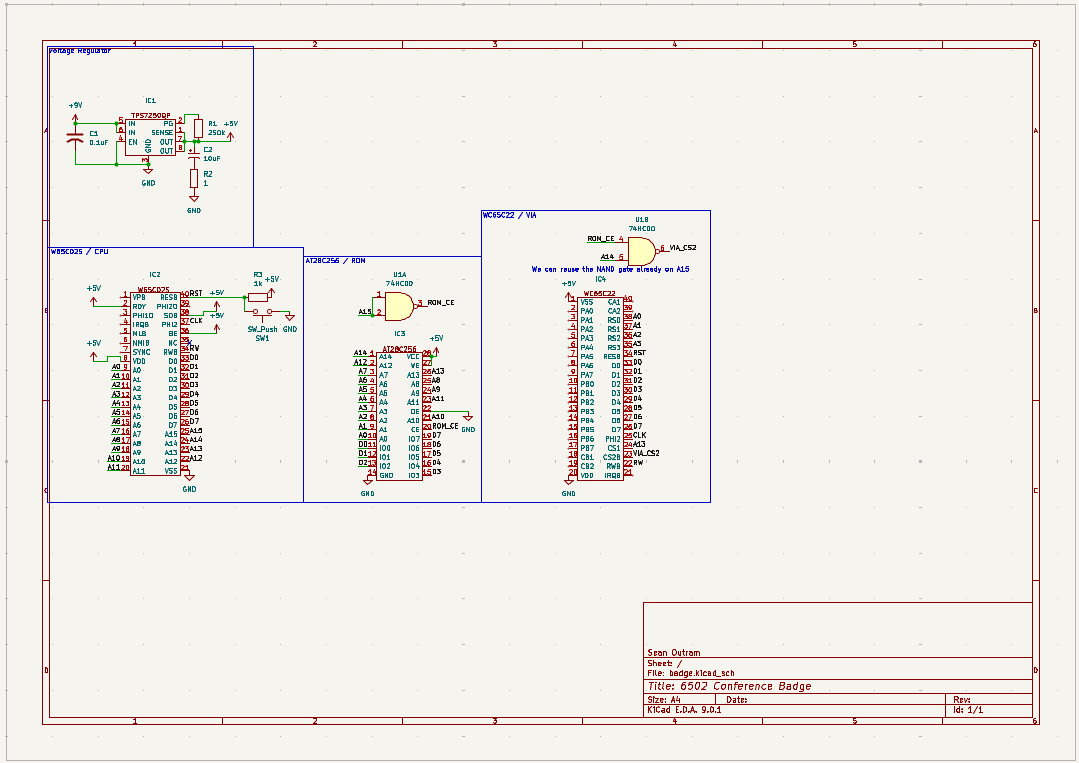The height and width of the screenshot is (763, 1079).
Task: Click the VIA_CS2 label at NAND output
Action: pyautogui.click(x=683, y=247)
